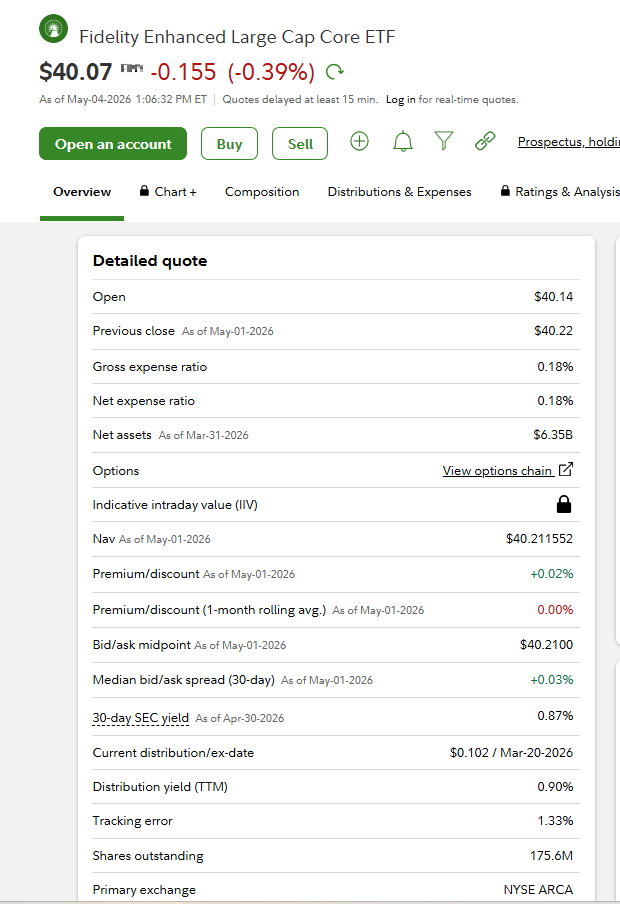Click the Gross expense ratio label

150,367
